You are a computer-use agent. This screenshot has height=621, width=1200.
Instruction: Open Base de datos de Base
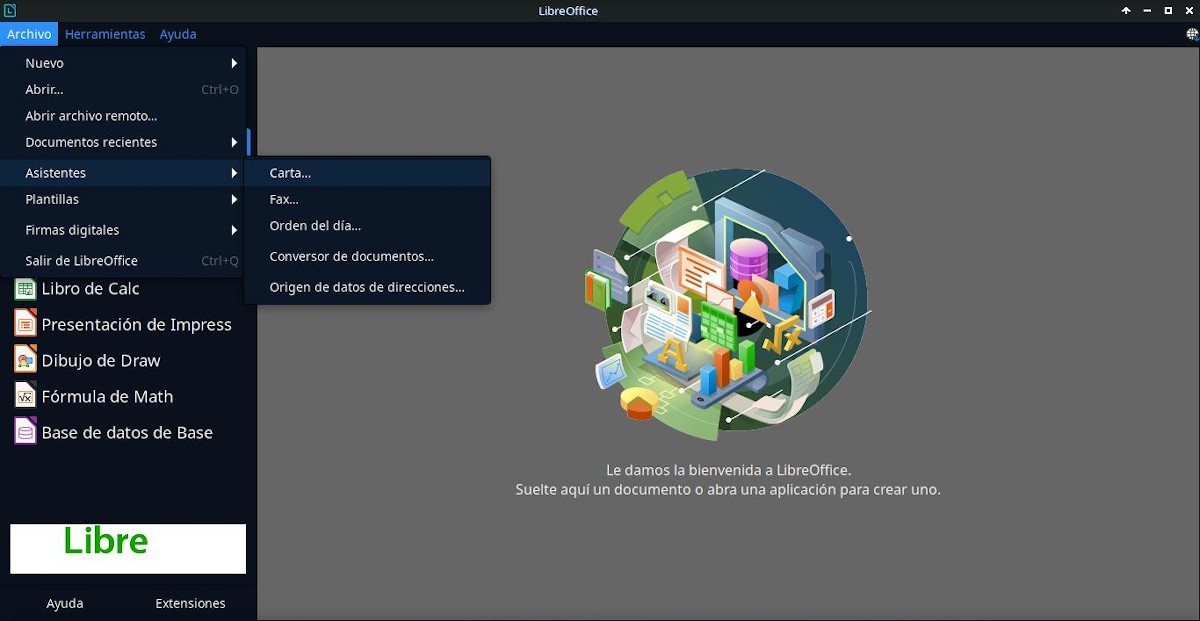coord(127,432)
